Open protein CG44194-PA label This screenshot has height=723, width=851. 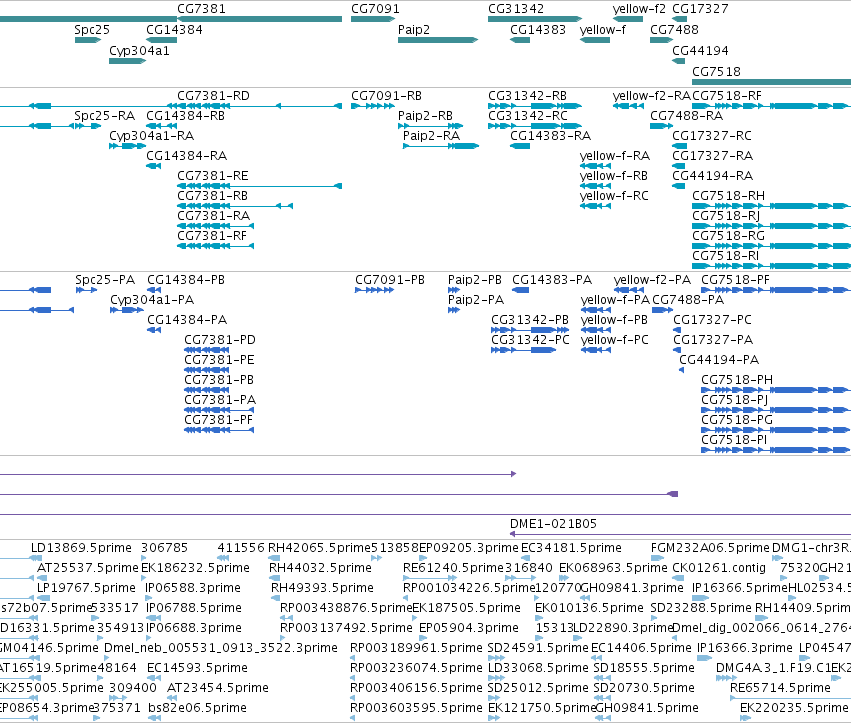click(x=719, y=359)
